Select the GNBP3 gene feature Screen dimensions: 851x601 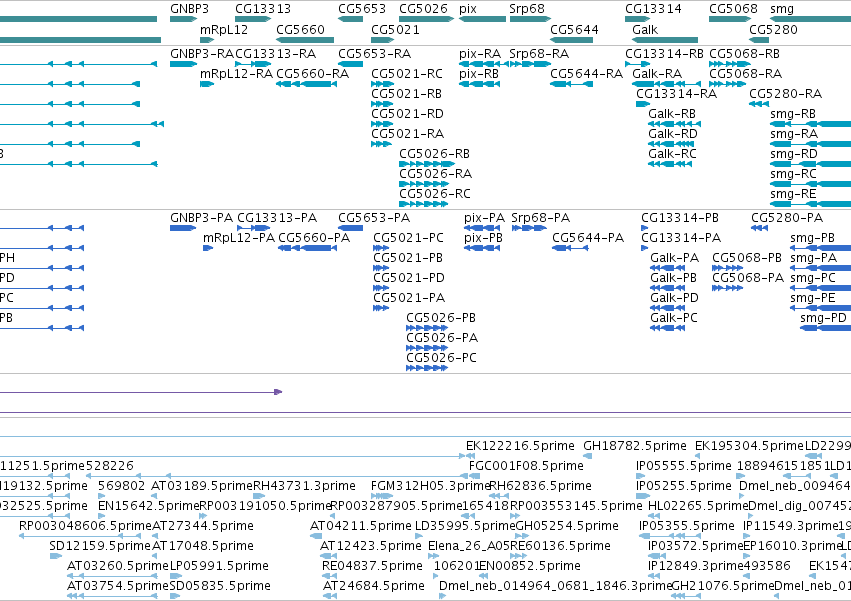point(183,19)
